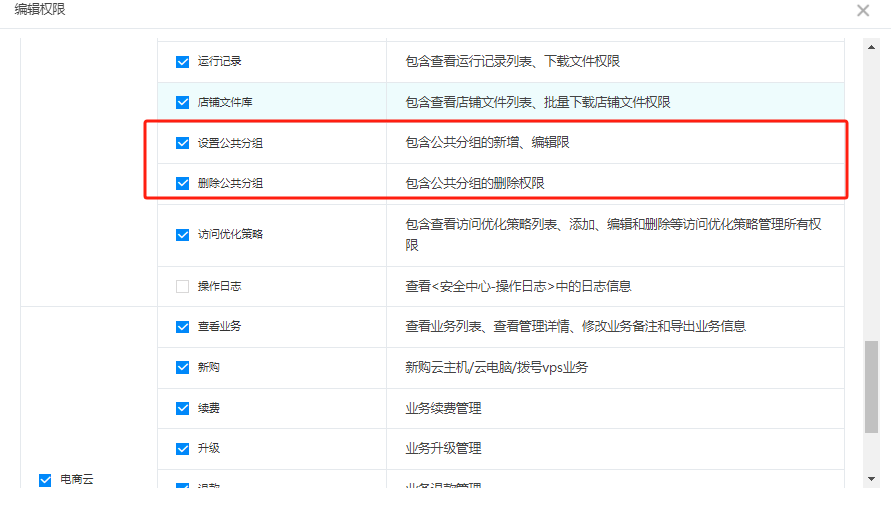Click description 包含查看运行记录列表、下载文件权限

[513, 61]
